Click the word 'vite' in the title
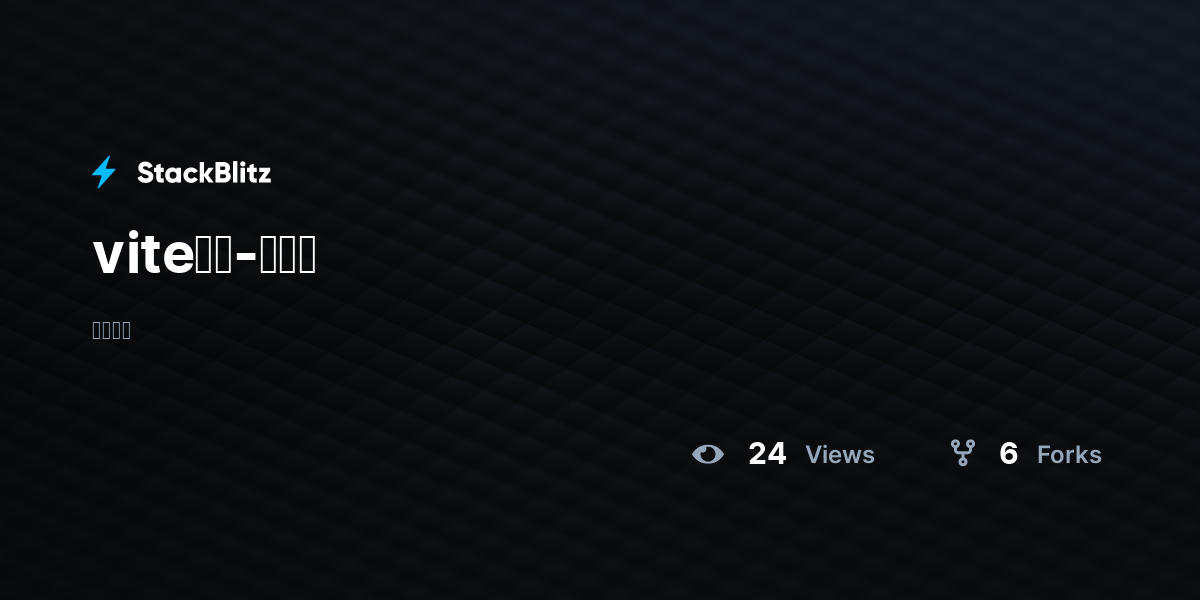Screen dimensions: 1200x600 click(143, 255)
